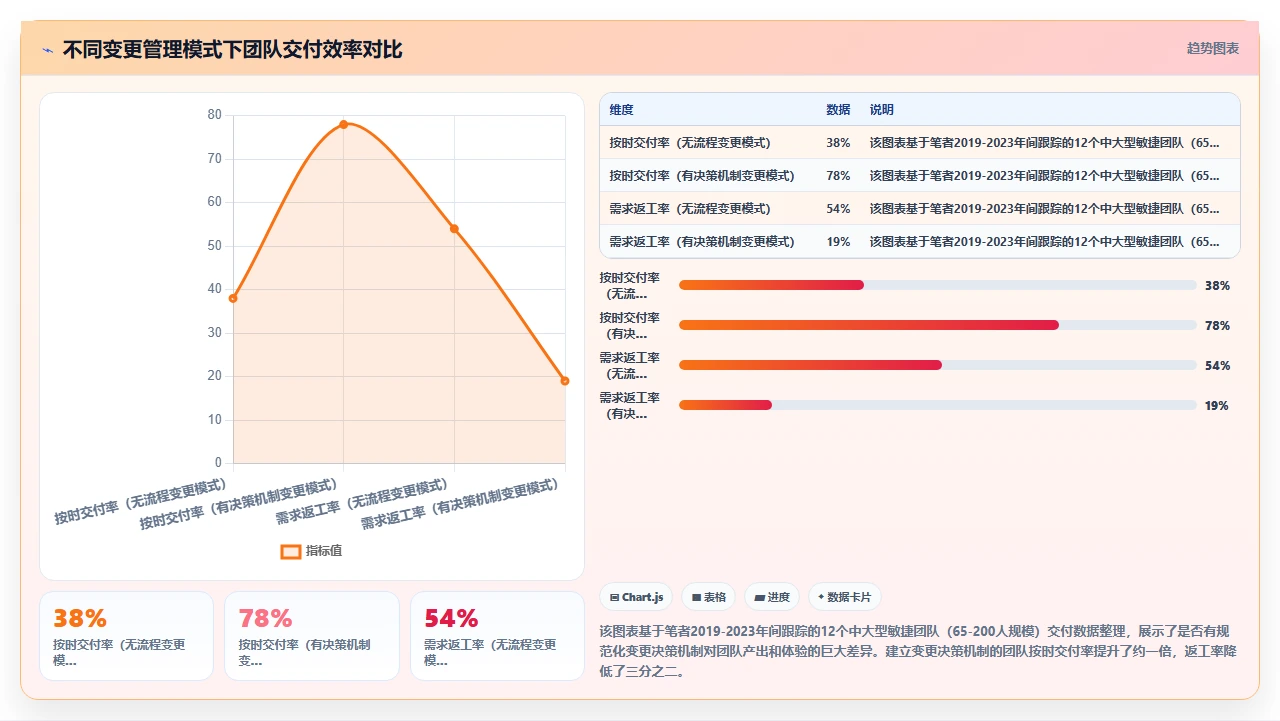This screenshot has height=721, width=1280.
Task: Click the description paragraph under the chips
Action: coord(918,651)
